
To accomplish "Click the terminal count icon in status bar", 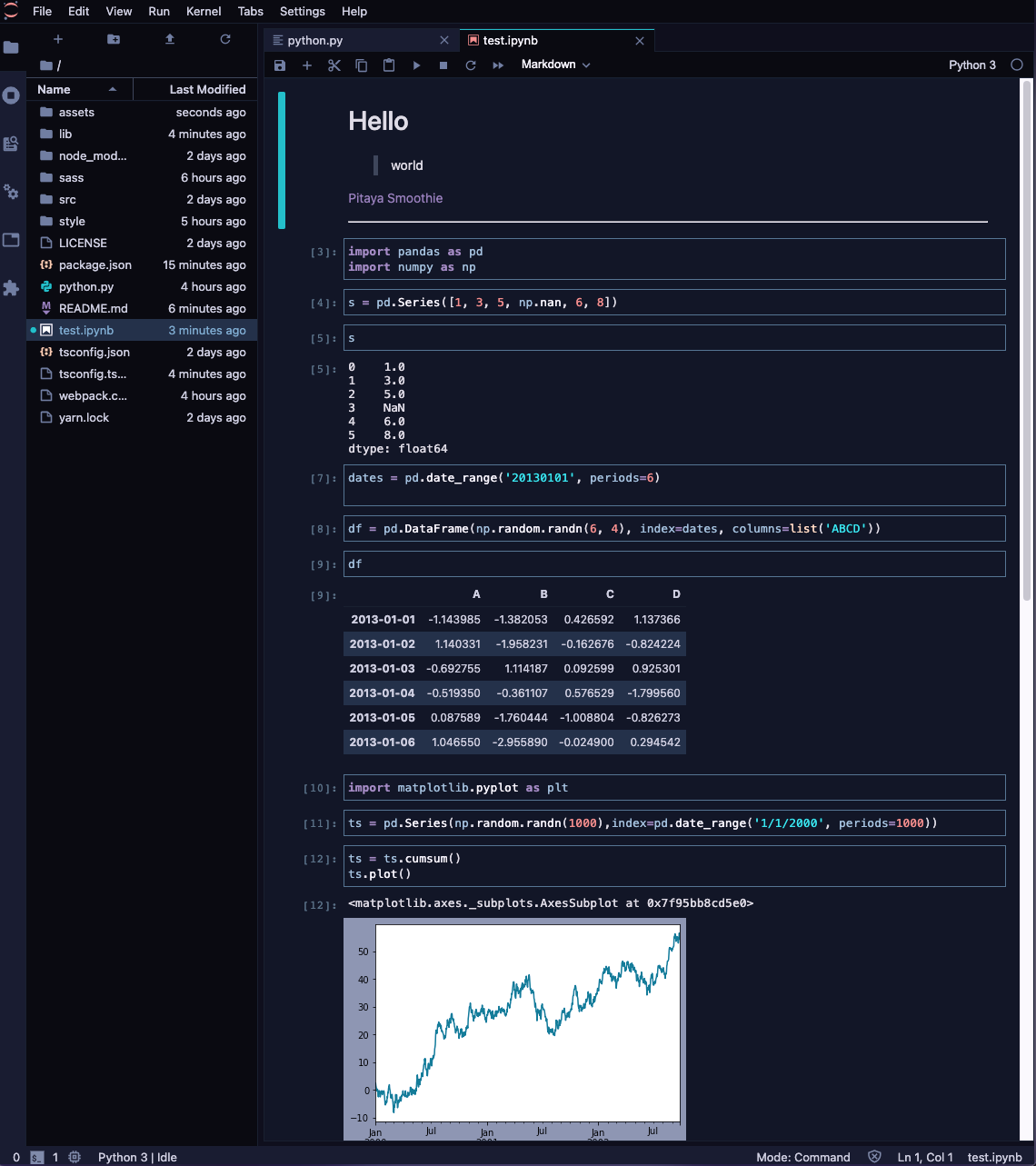I will tap(37, 1157).
